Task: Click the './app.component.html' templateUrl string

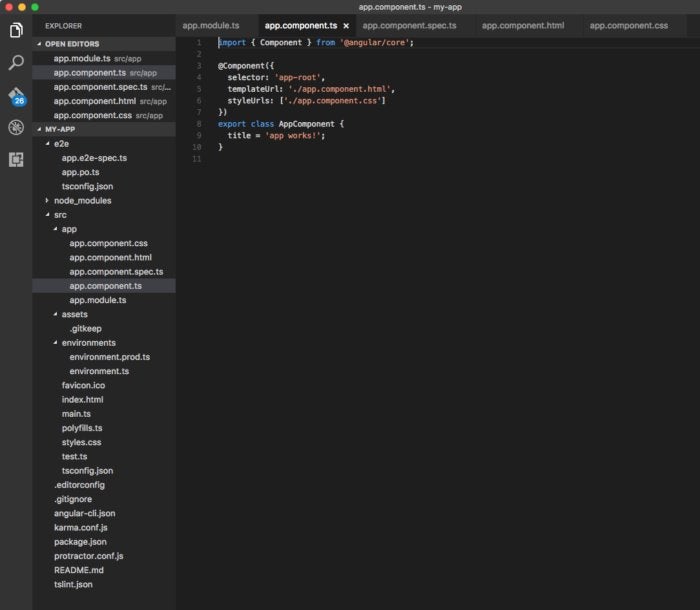Action: coord(339,89)
